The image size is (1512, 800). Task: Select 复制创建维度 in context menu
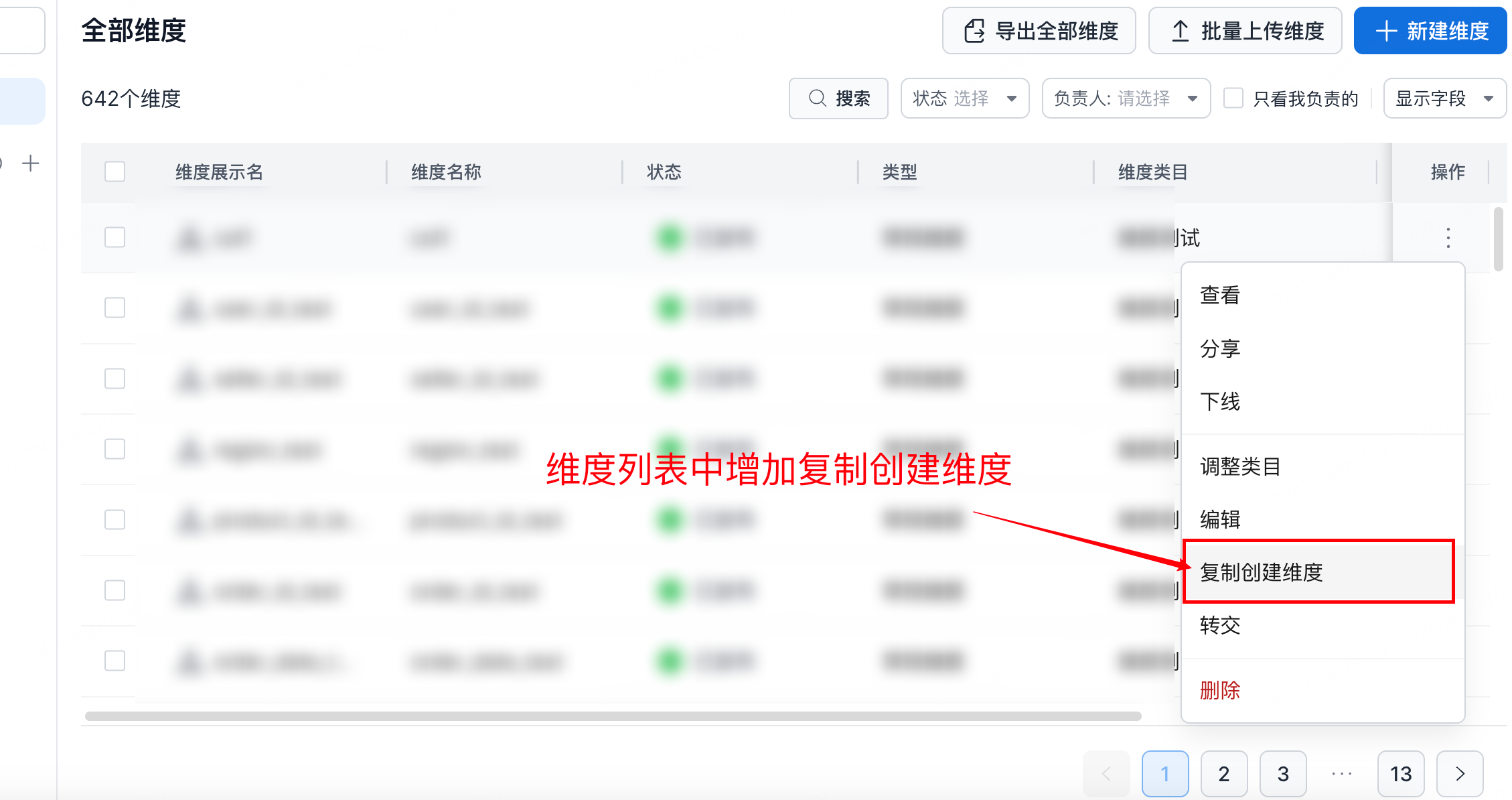click(1262, 572)
